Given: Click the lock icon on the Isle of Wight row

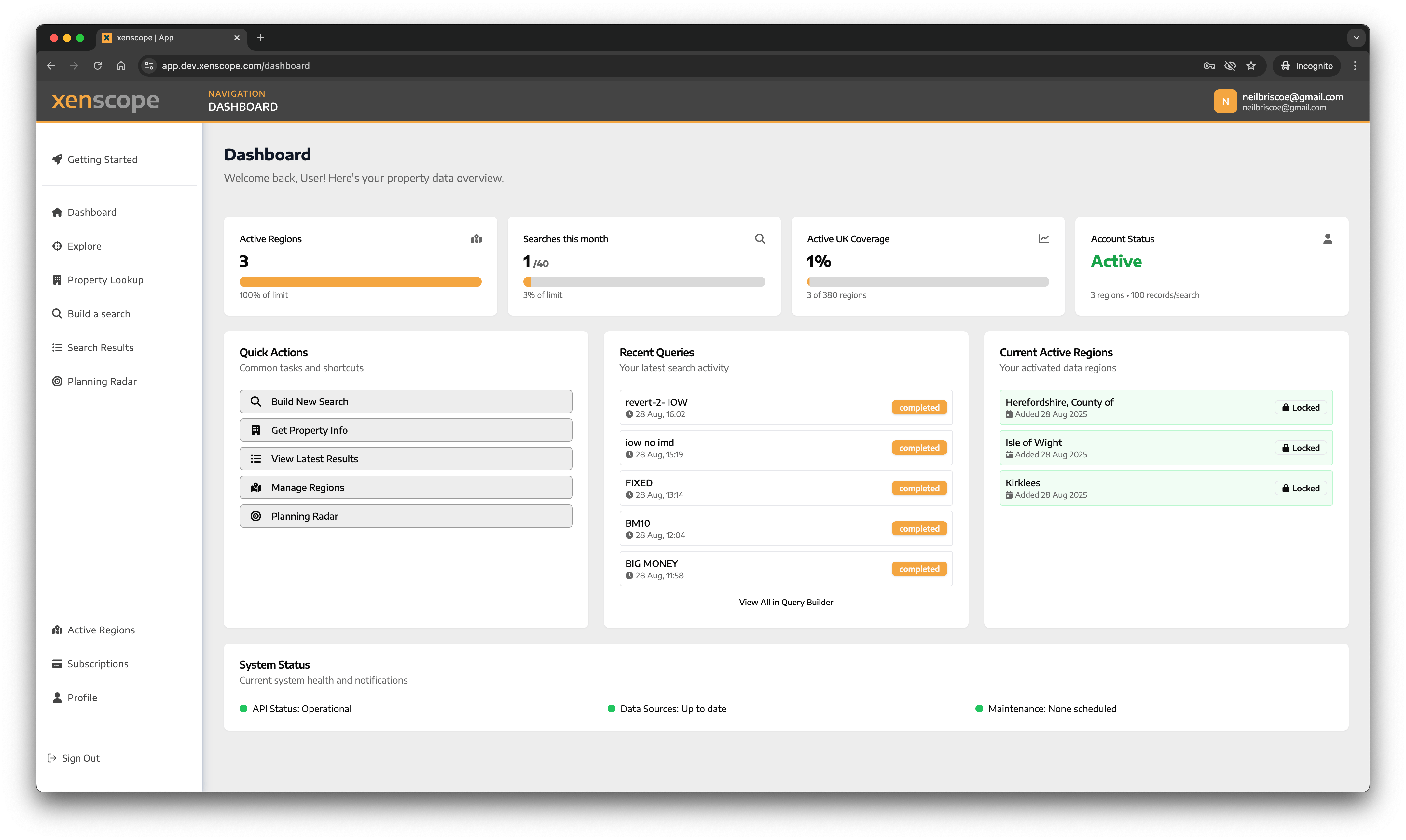Looking at the screenshot, I should [1285, 448].
